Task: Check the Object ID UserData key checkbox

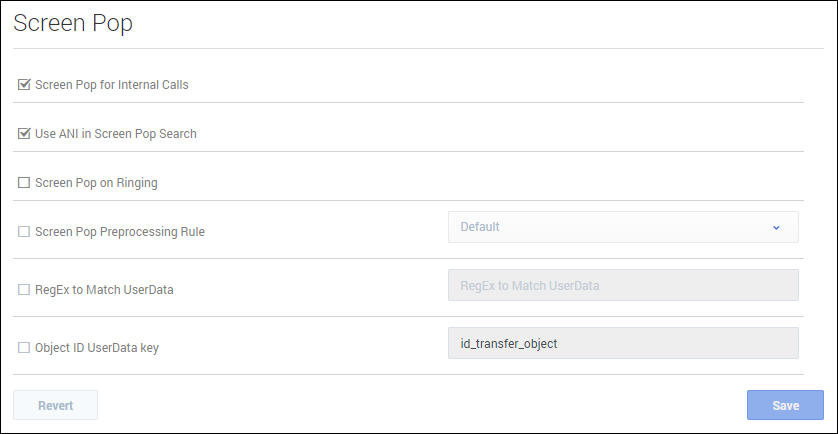Action: [24, 348]
